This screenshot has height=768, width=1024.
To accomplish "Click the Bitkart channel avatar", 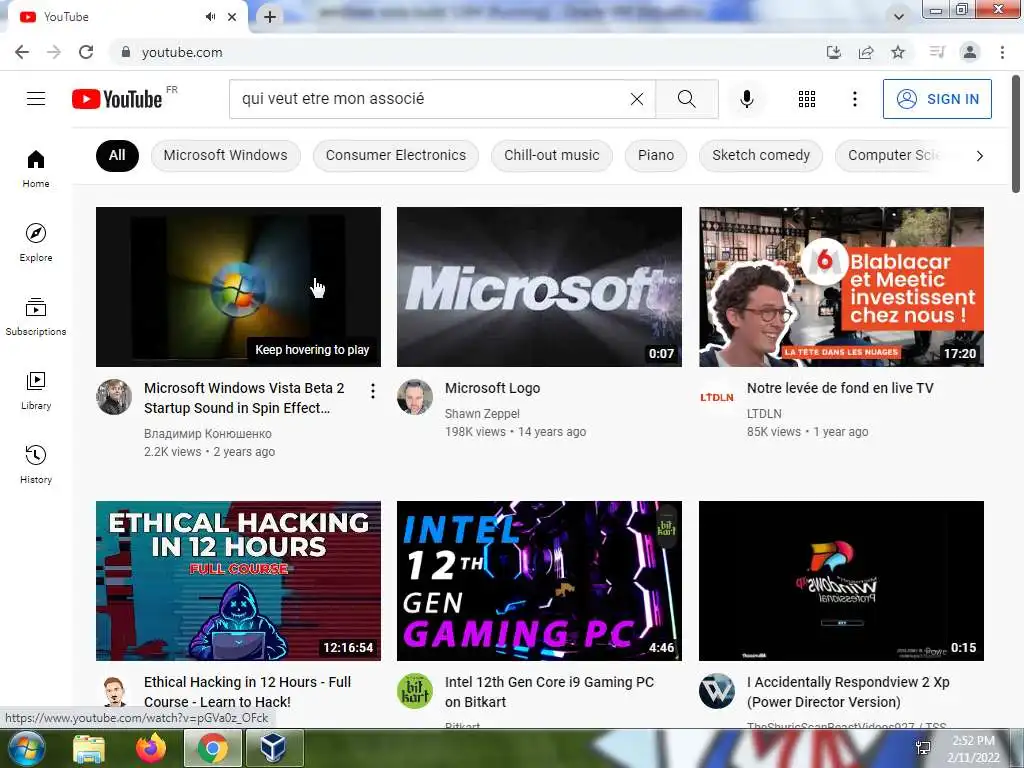I will tap(415, 691).
